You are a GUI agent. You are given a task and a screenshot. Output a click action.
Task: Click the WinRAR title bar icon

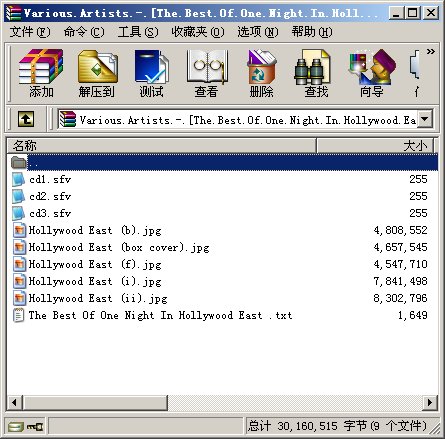[14, 13]
